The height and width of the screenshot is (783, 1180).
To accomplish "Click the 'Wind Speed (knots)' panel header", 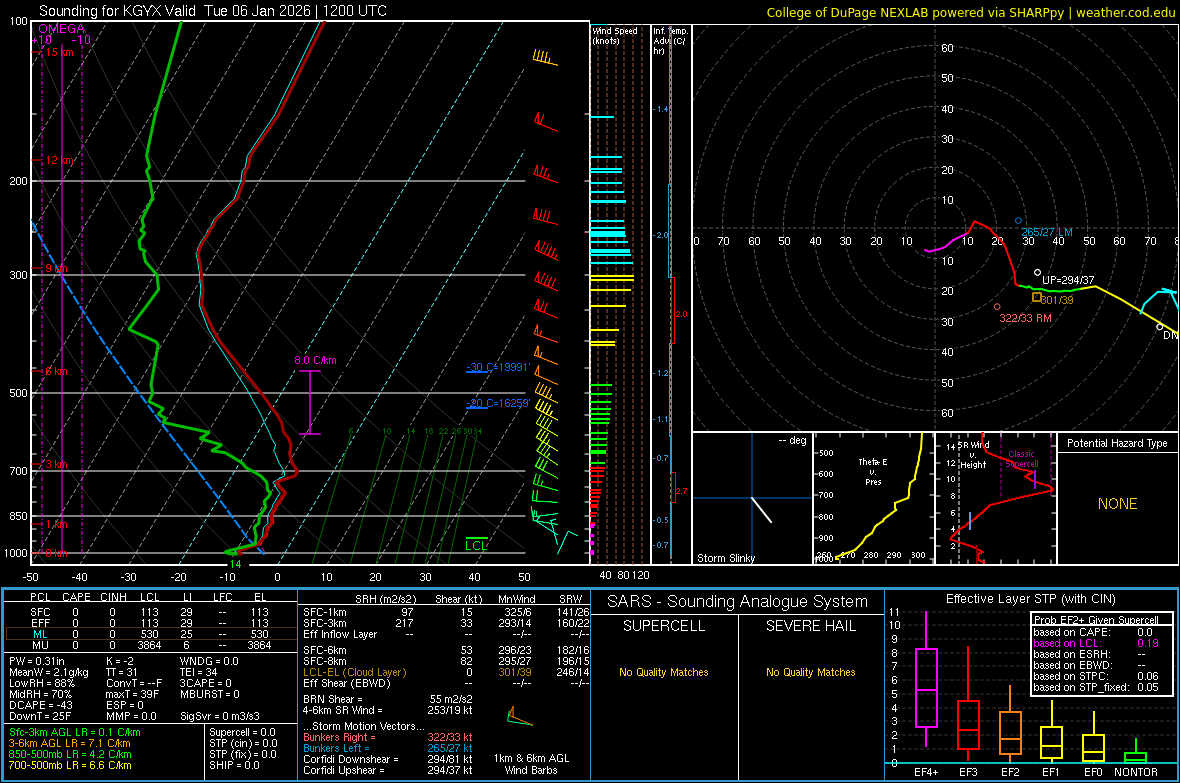I will coord(614,35).
